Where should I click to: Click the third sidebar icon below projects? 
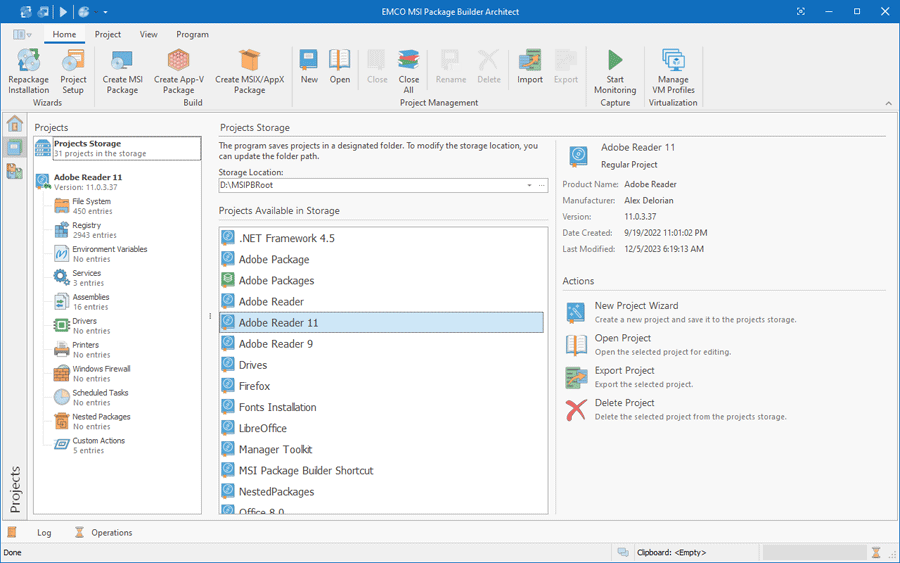(14, 171)
